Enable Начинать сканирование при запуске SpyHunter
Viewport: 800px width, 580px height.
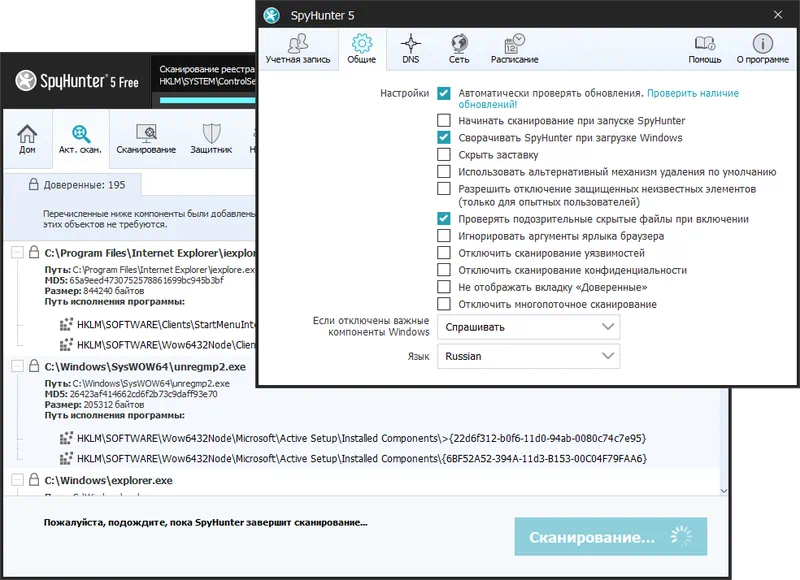[x=444, y=120]
